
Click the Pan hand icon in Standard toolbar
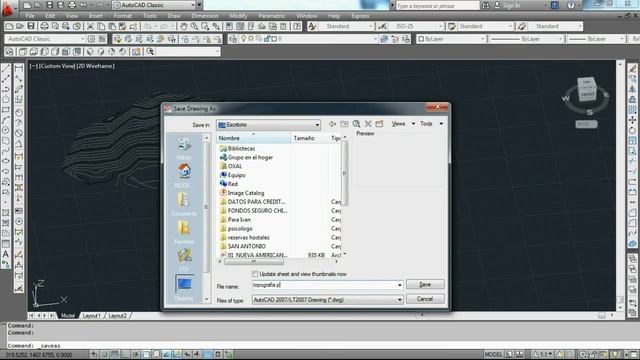point(184,26)
